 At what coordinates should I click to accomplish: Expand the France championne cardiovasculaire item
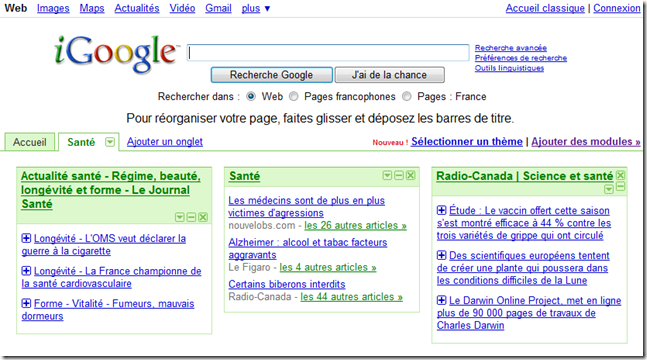tap(26, 270)
